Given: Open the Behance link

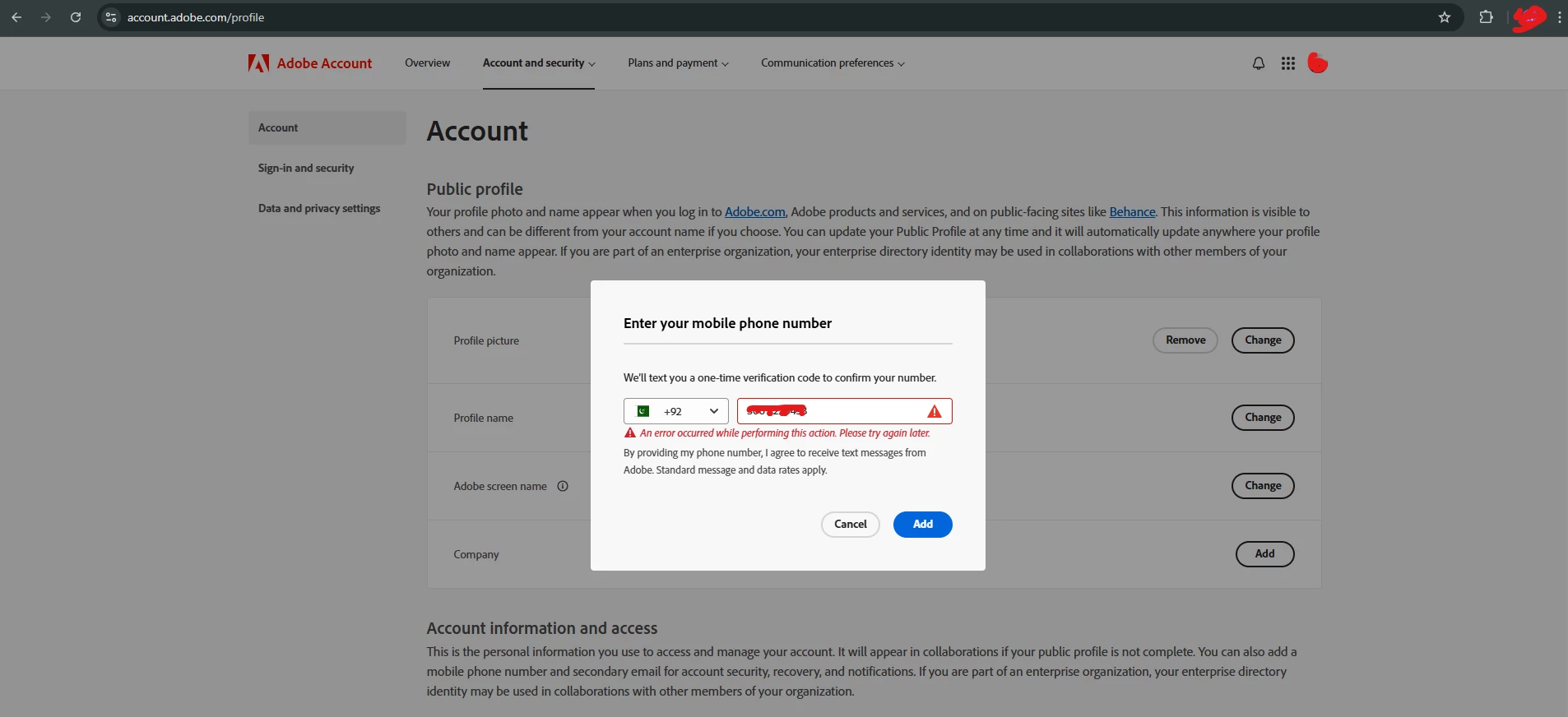Looking at the screenshot, I should pyautogui.click(x=1132, y=212).
